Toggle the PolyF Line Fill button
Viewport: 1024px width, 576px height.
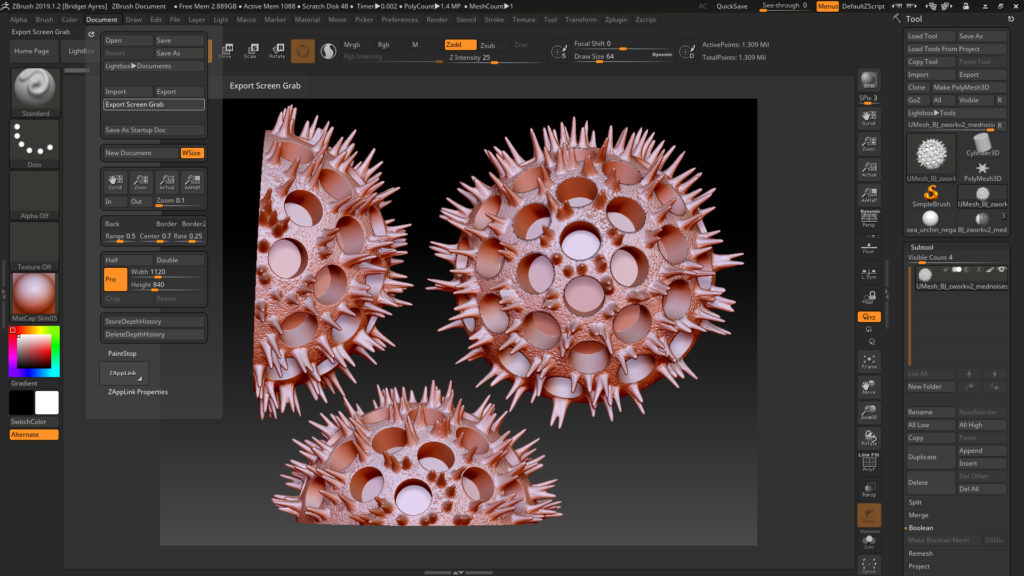(869, 462)
